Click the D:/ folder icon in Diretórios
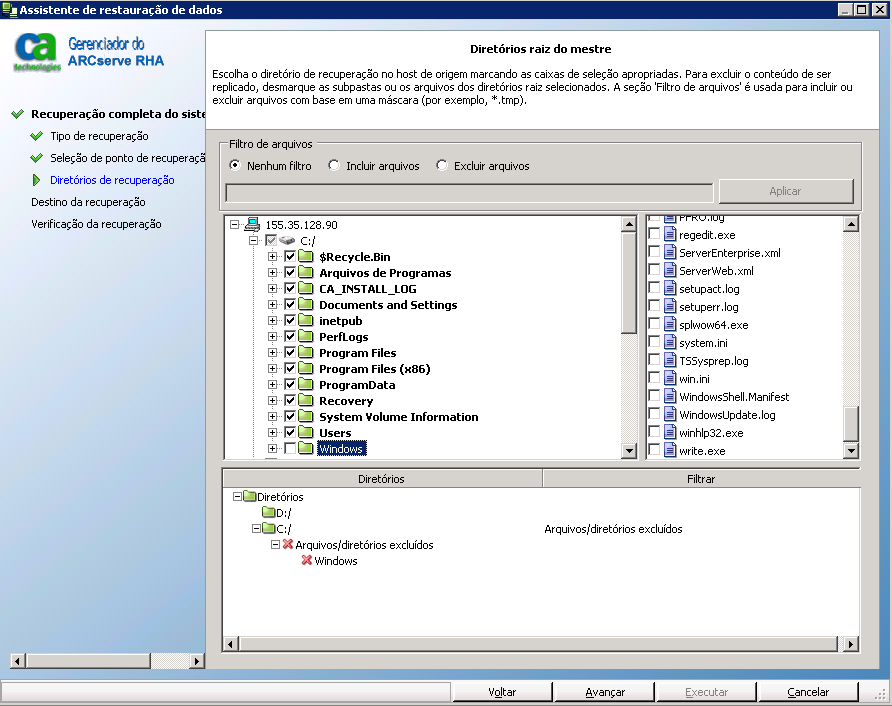The image size is (892, 706). click(268, 513)
